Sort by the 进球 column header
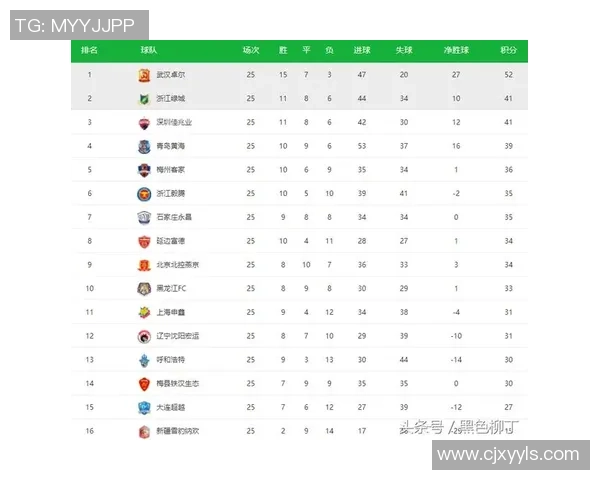Viewport: 600px width, 480px height. (361, 50)
